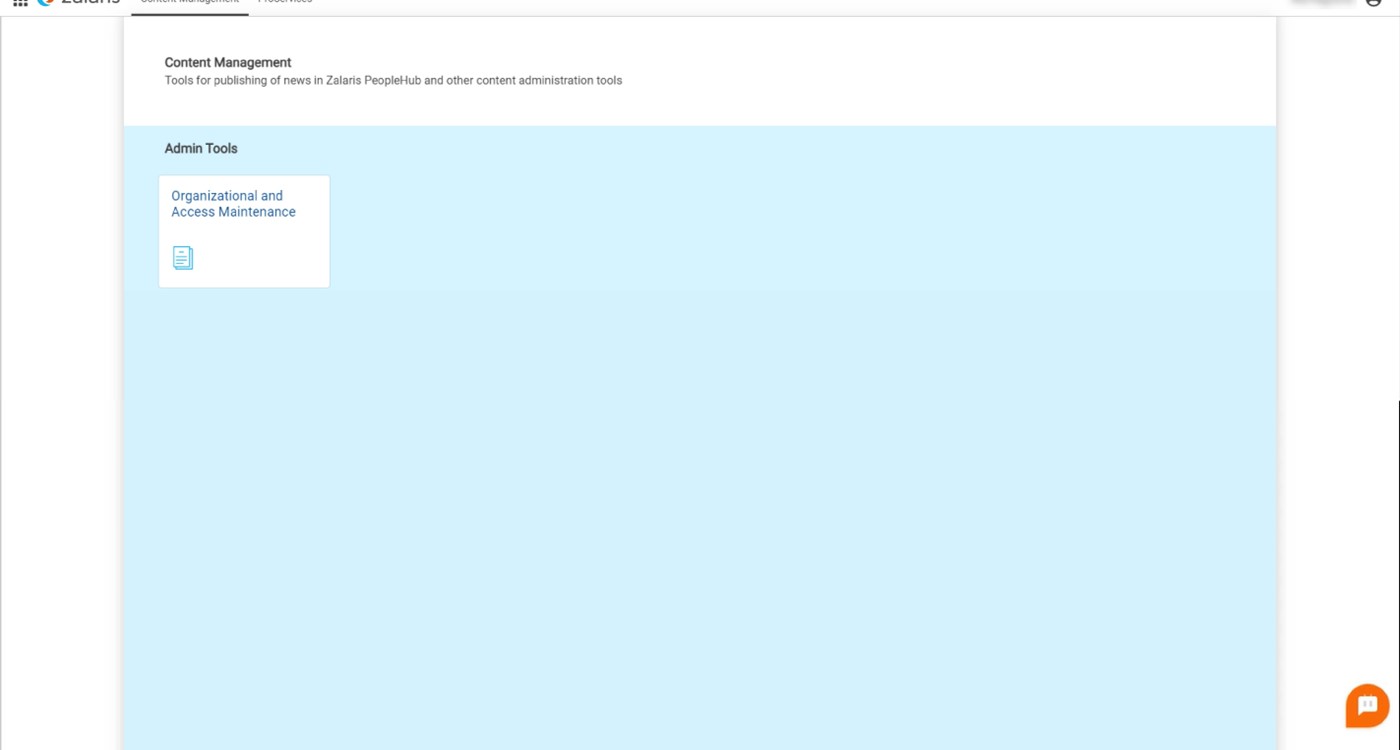The image size is (1400, 750).
Task: Switch to the Content Management tab
Action: [189, 4]
